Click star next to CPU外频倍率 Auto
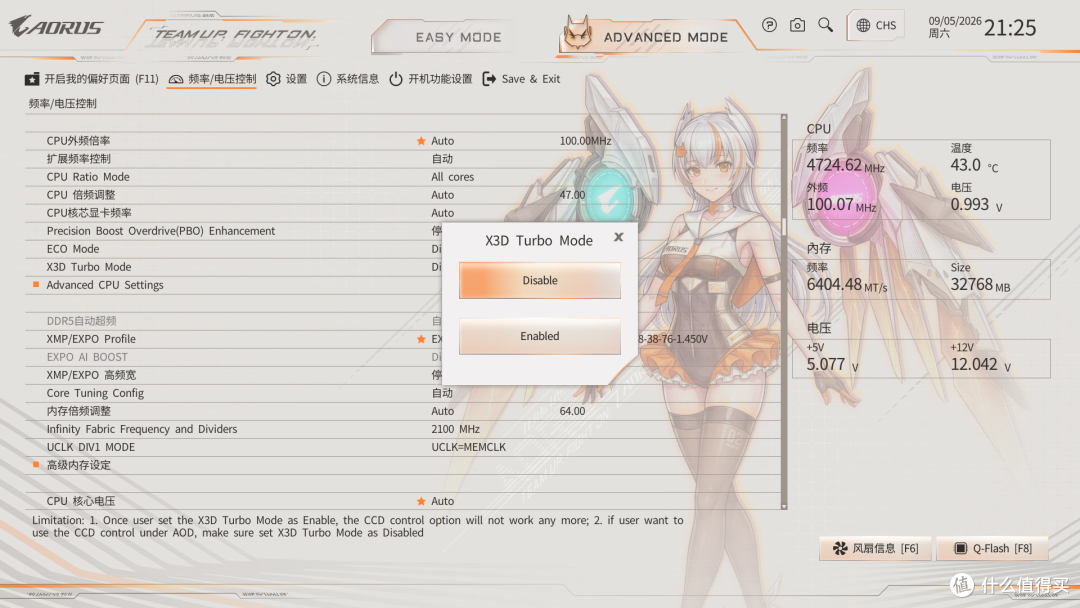The width and height of the screenshot is (1080, 608). click(x=421, y=140)
